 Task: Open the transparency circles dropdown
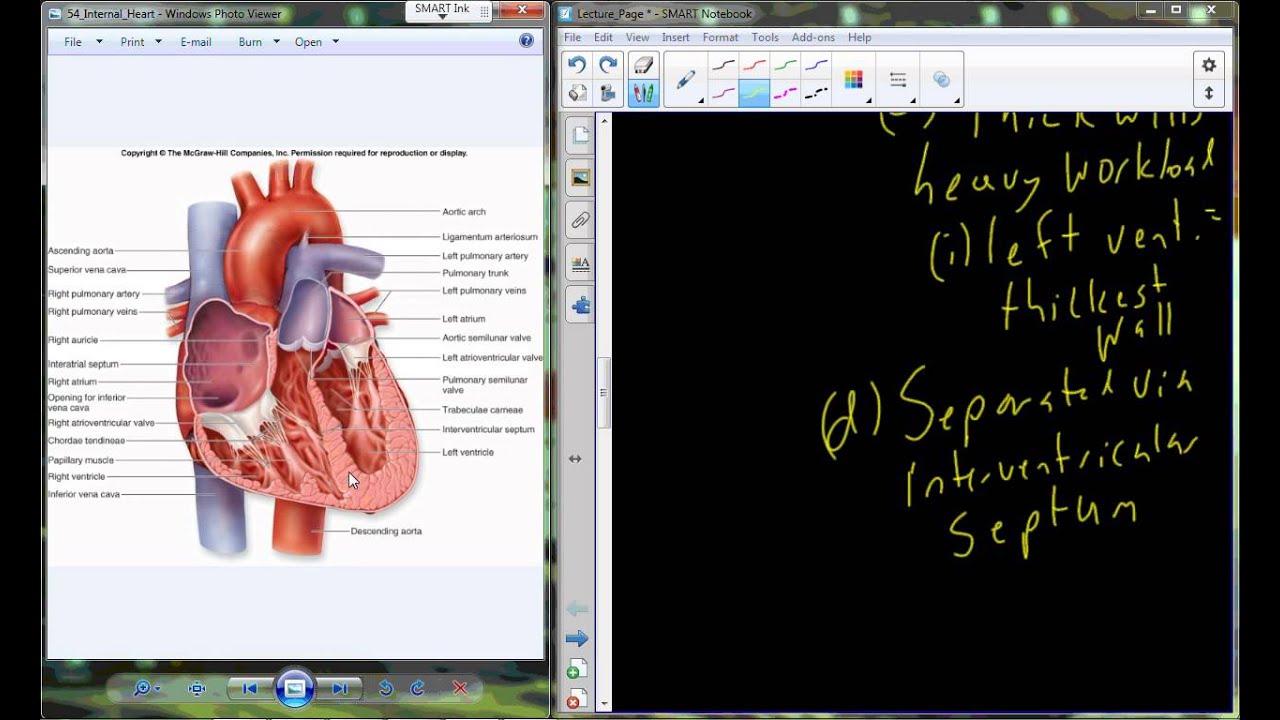tap(942, 80)
